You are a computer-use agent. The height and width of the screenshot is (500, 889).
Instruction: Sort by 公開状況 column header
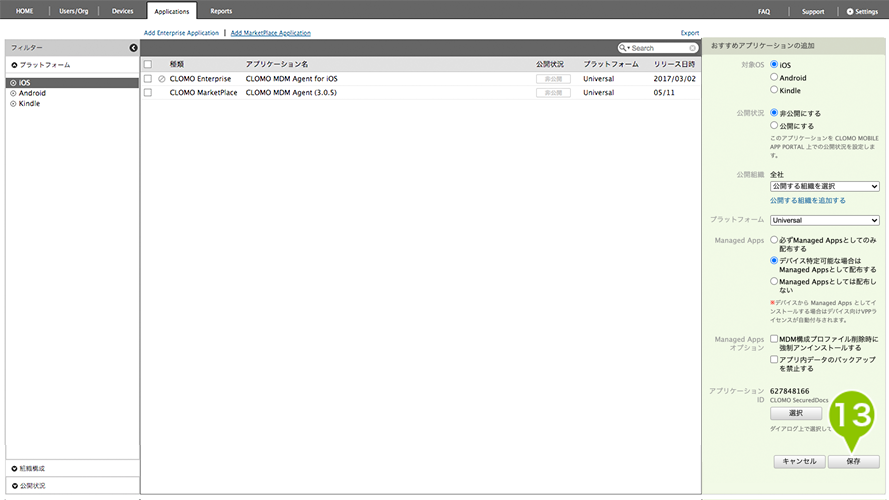[x=550, y=65]
